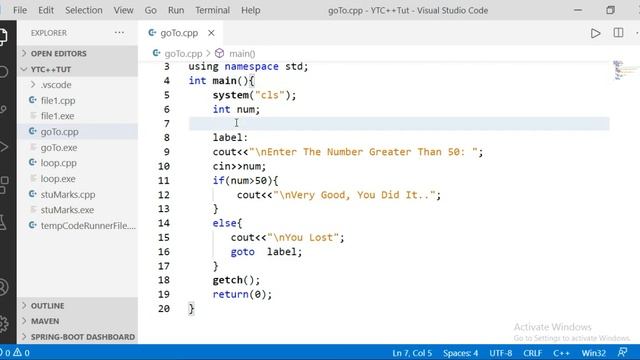Viewport: 640px width, 360px height.
Task: Open the Explorer activity bar icon
Action: [2, 36]
